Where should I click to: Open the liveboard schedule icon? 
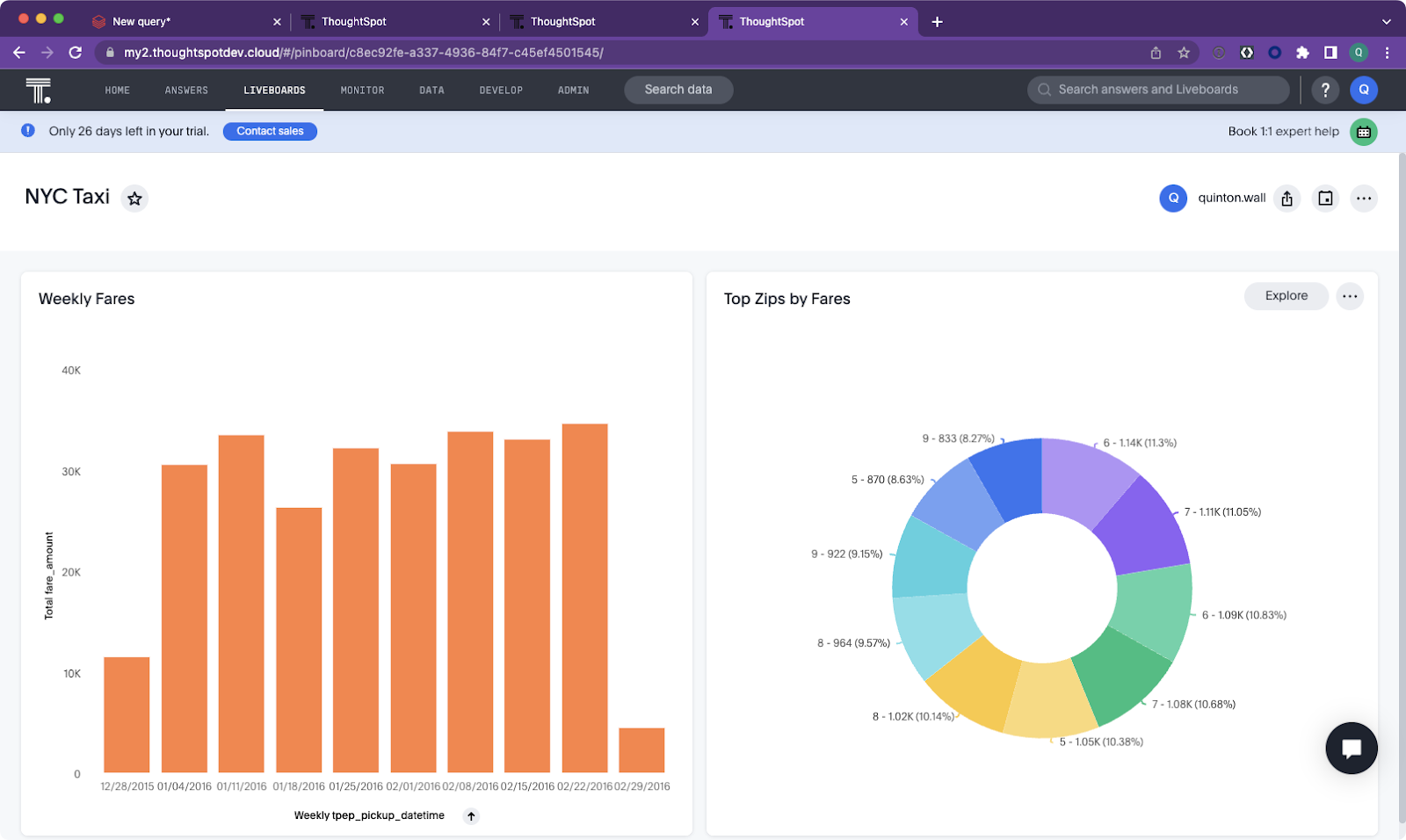(1325, 199)
